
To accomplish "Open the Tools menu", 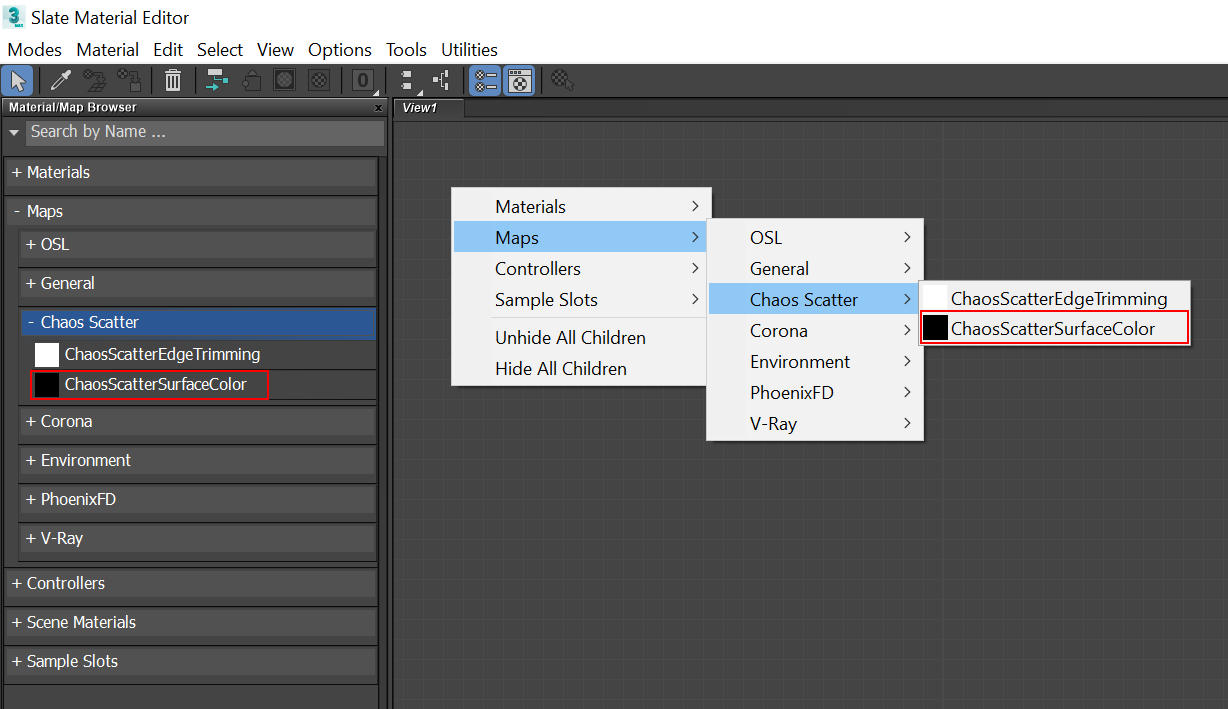I will click(406, 49).
